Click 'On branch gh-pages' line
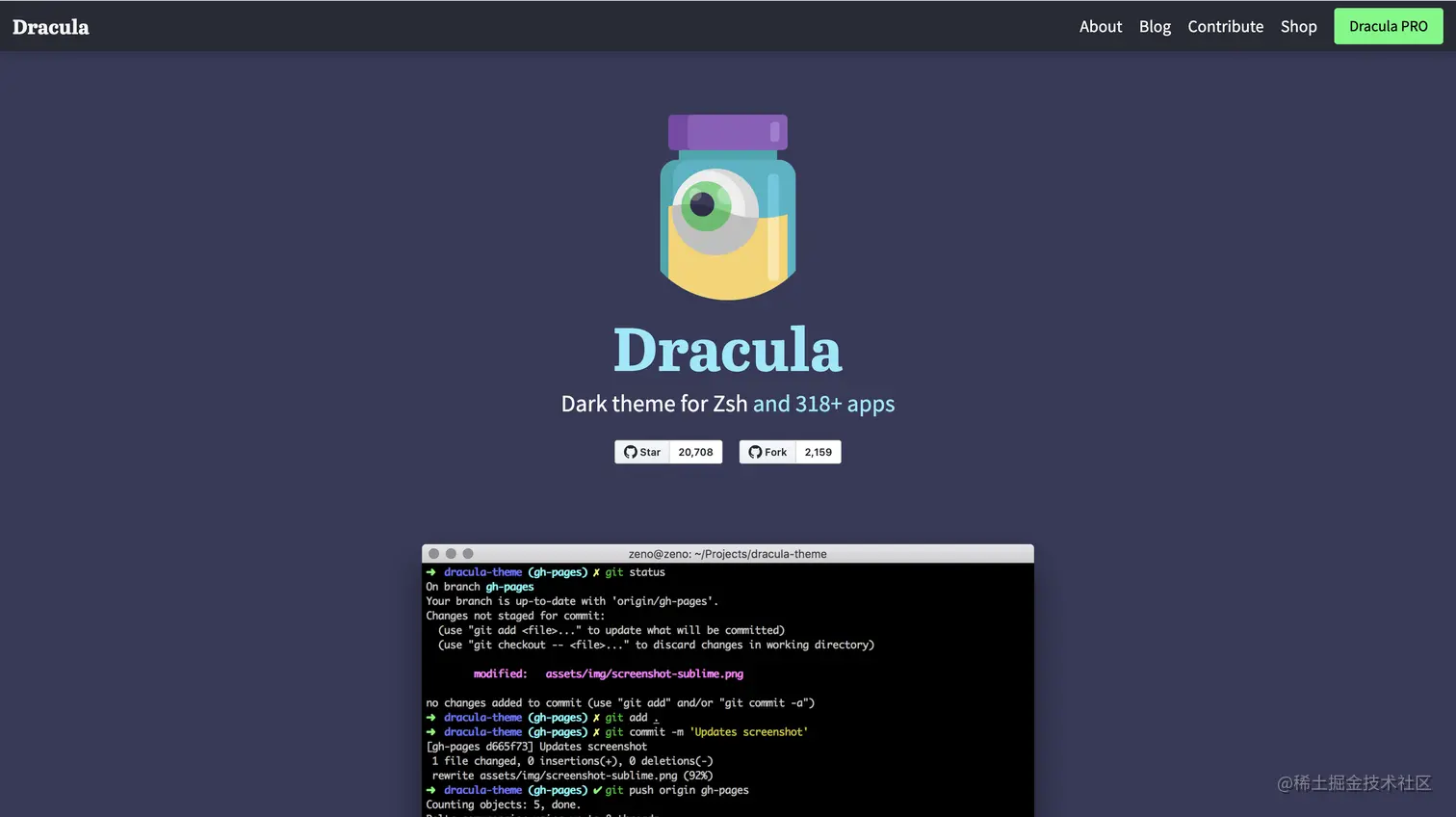This screenshot has width=1456, height=817. (480, 587)
